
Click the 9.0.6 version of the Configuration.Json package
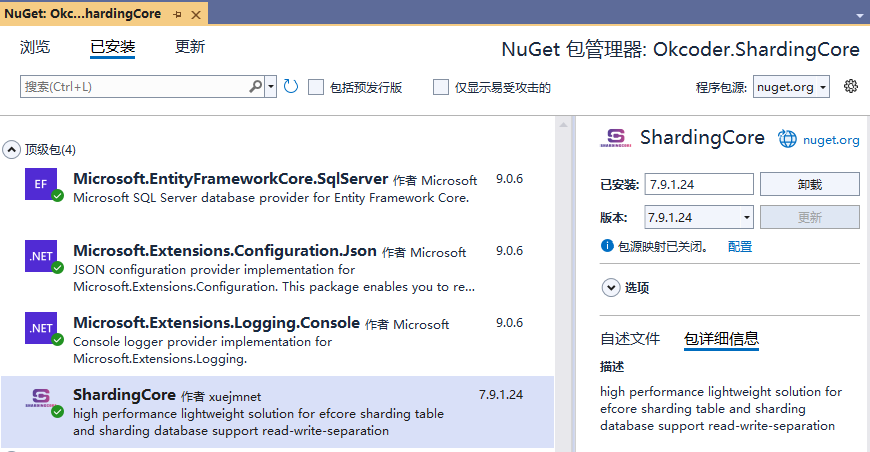coord(509,251)
